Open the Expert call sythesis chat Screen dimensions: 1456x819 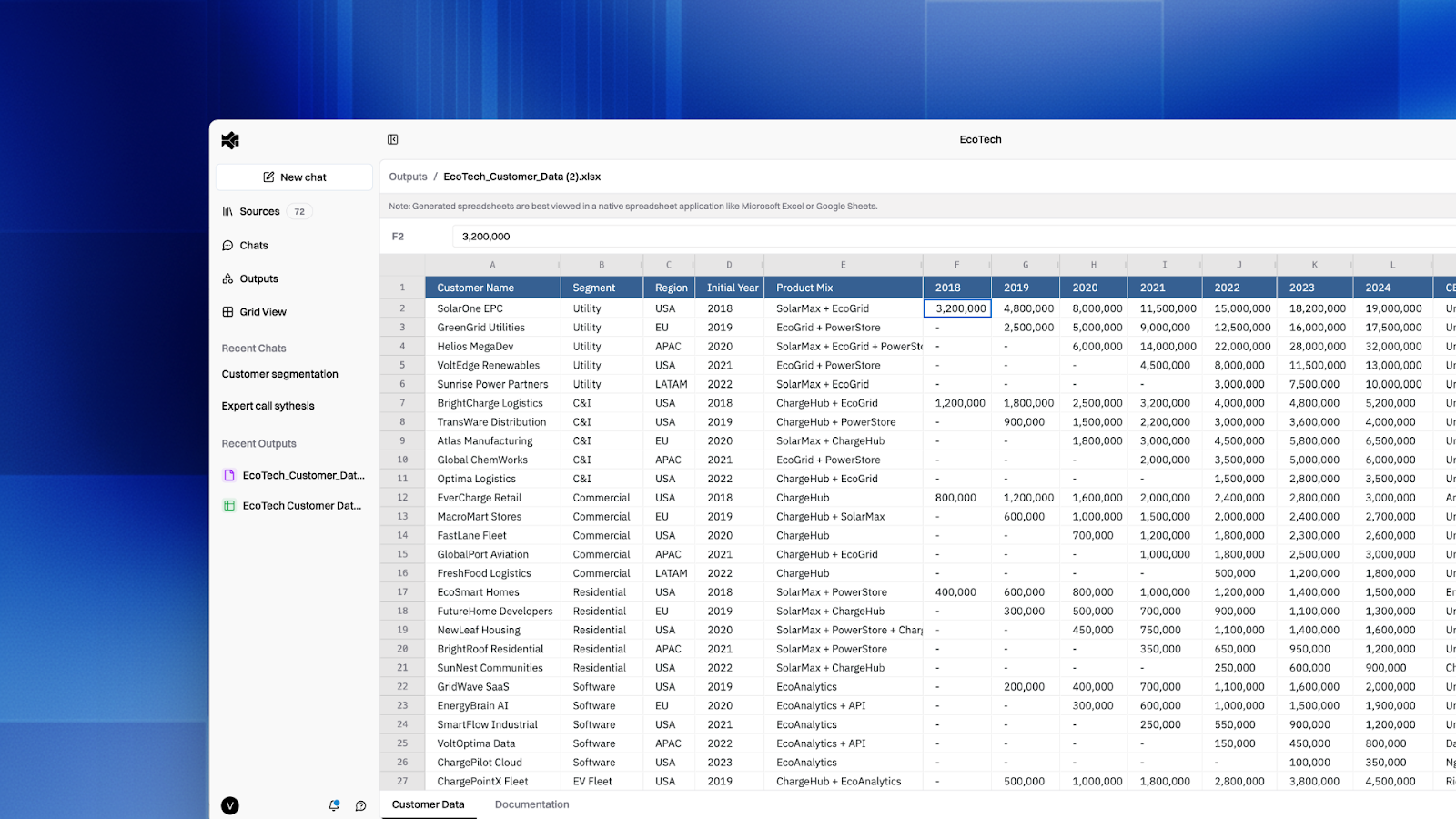tap(268, 406)
